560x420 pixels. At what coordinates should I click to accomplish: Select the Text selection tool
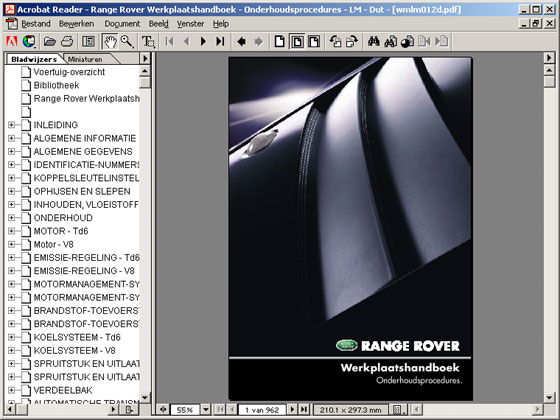tap(148, 41)
